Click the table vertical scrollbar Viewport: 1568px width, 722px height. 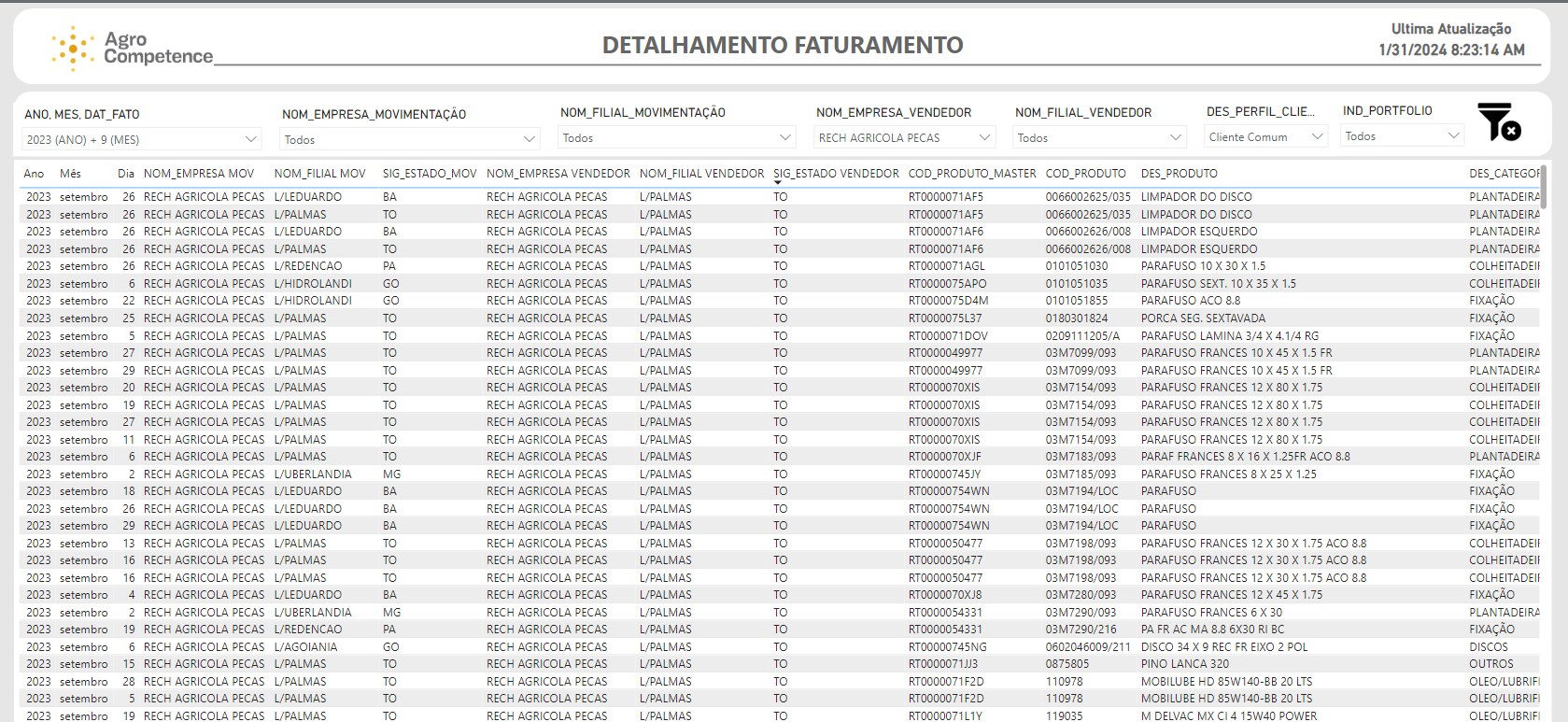tap(1544, 187)
